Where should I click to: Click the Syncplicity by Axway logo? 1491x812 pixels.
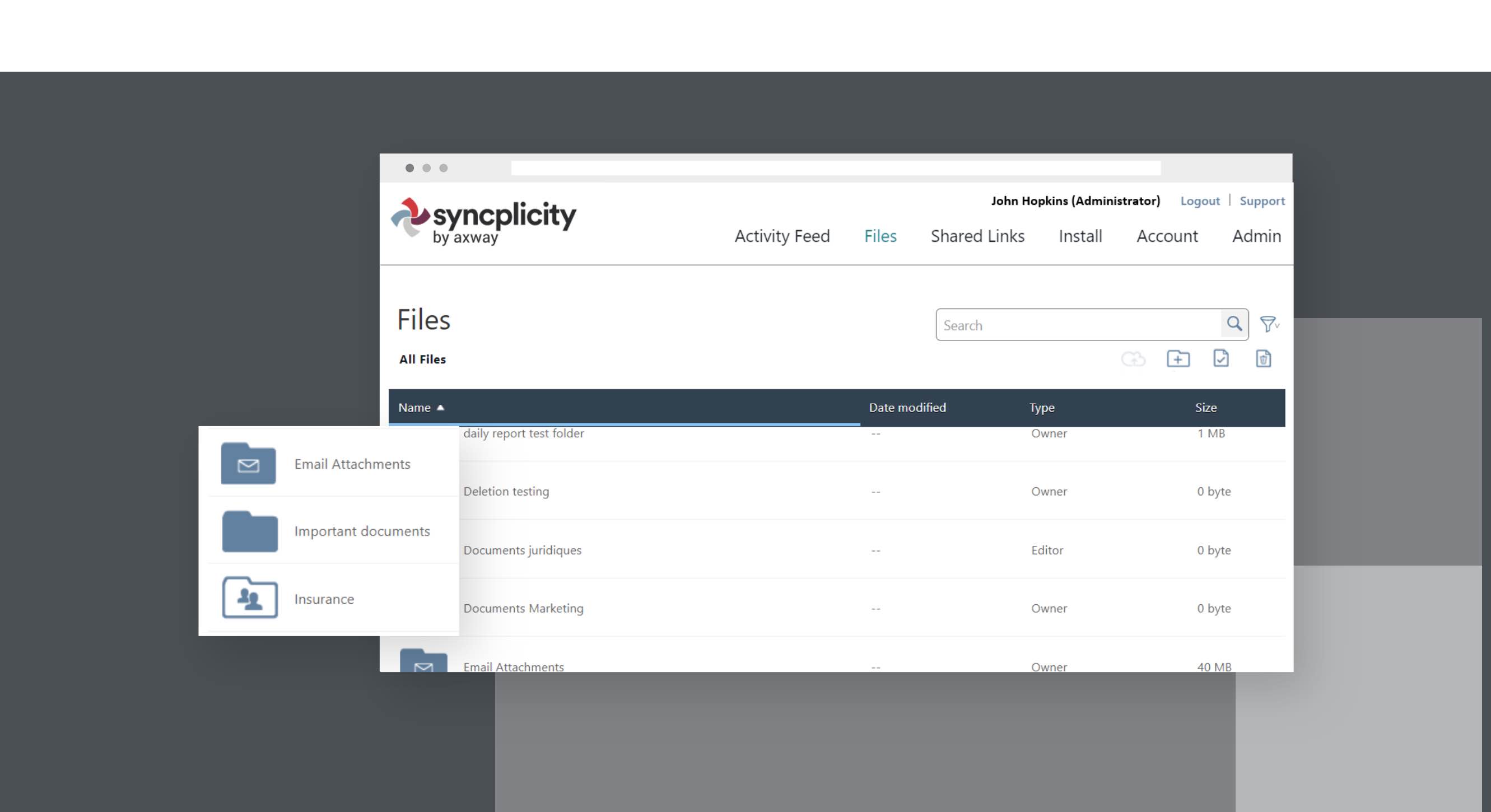coord(483,222)
